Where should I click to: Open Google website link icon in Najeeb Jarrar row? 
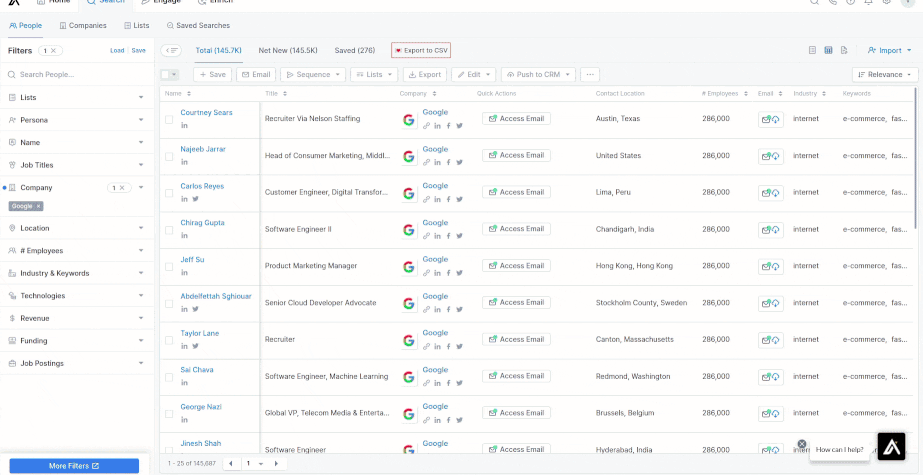[x=426, y=162]
